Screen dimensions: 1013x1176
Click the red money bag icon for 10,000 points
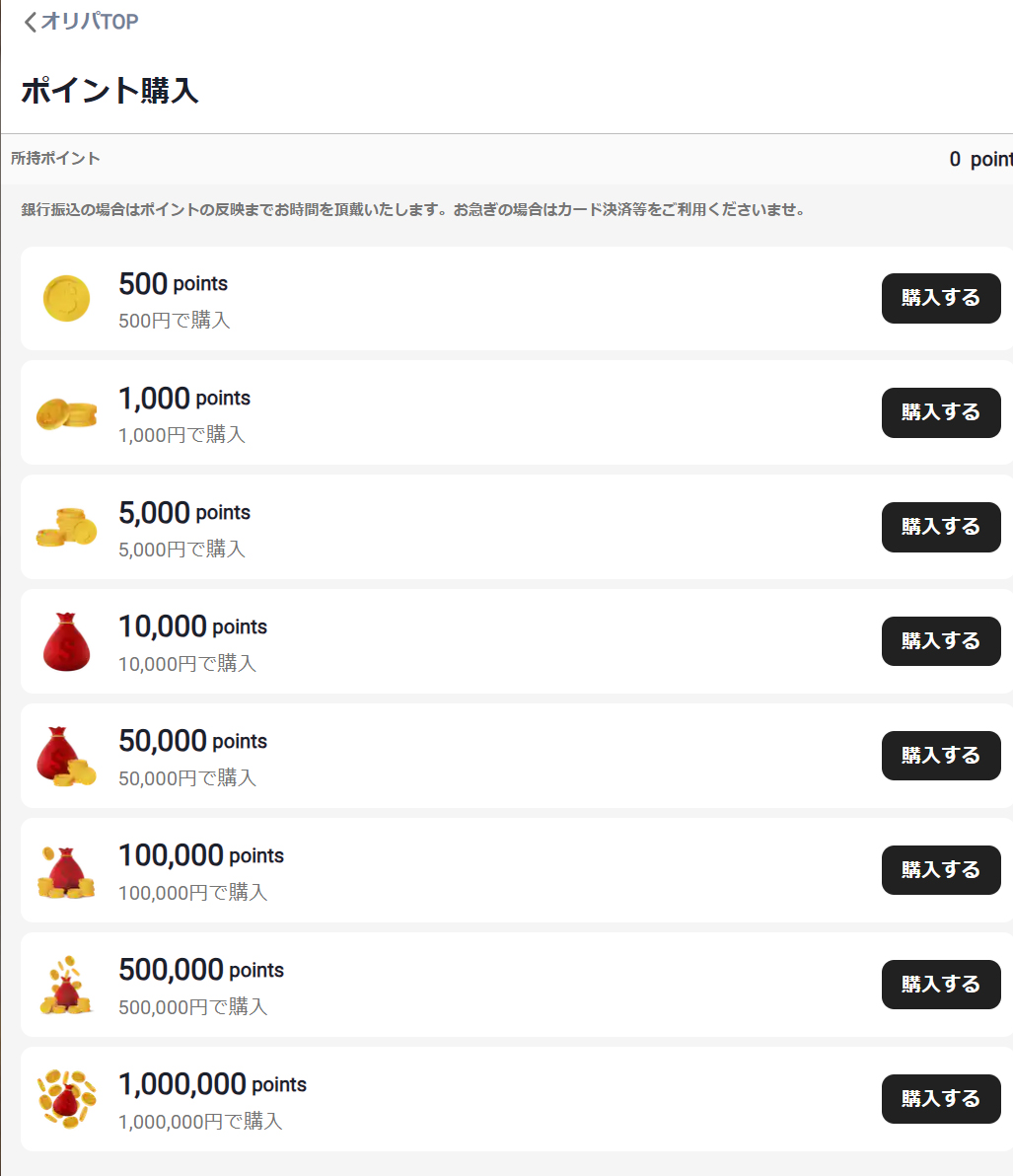point(67,642)
